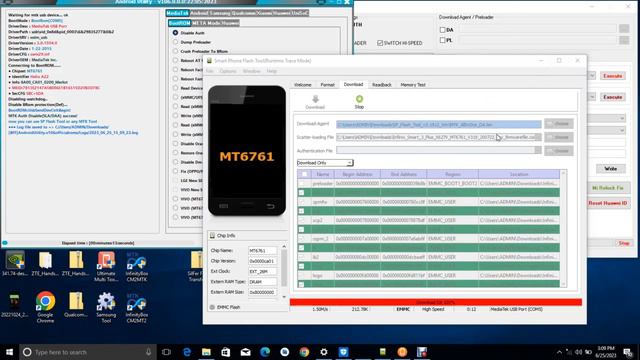The image size is (640, 360).
Task: Click the partition table scroll-down arrow
Action: pos(564,284)
